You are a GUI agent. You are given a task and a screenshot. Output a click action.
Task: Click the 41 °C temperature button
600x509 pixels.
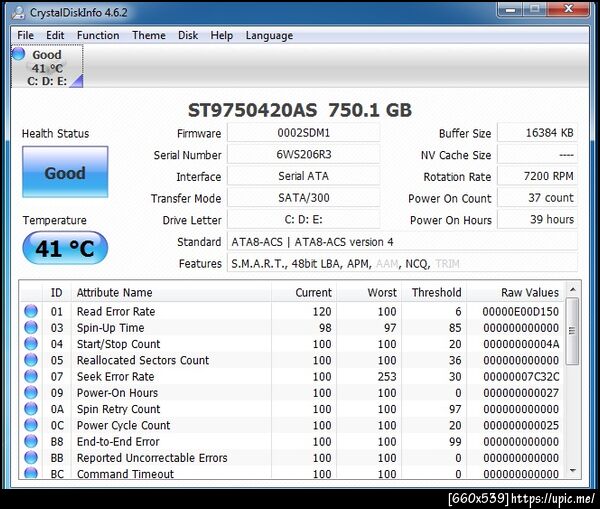pyautogui.click(x=65, y=248)
